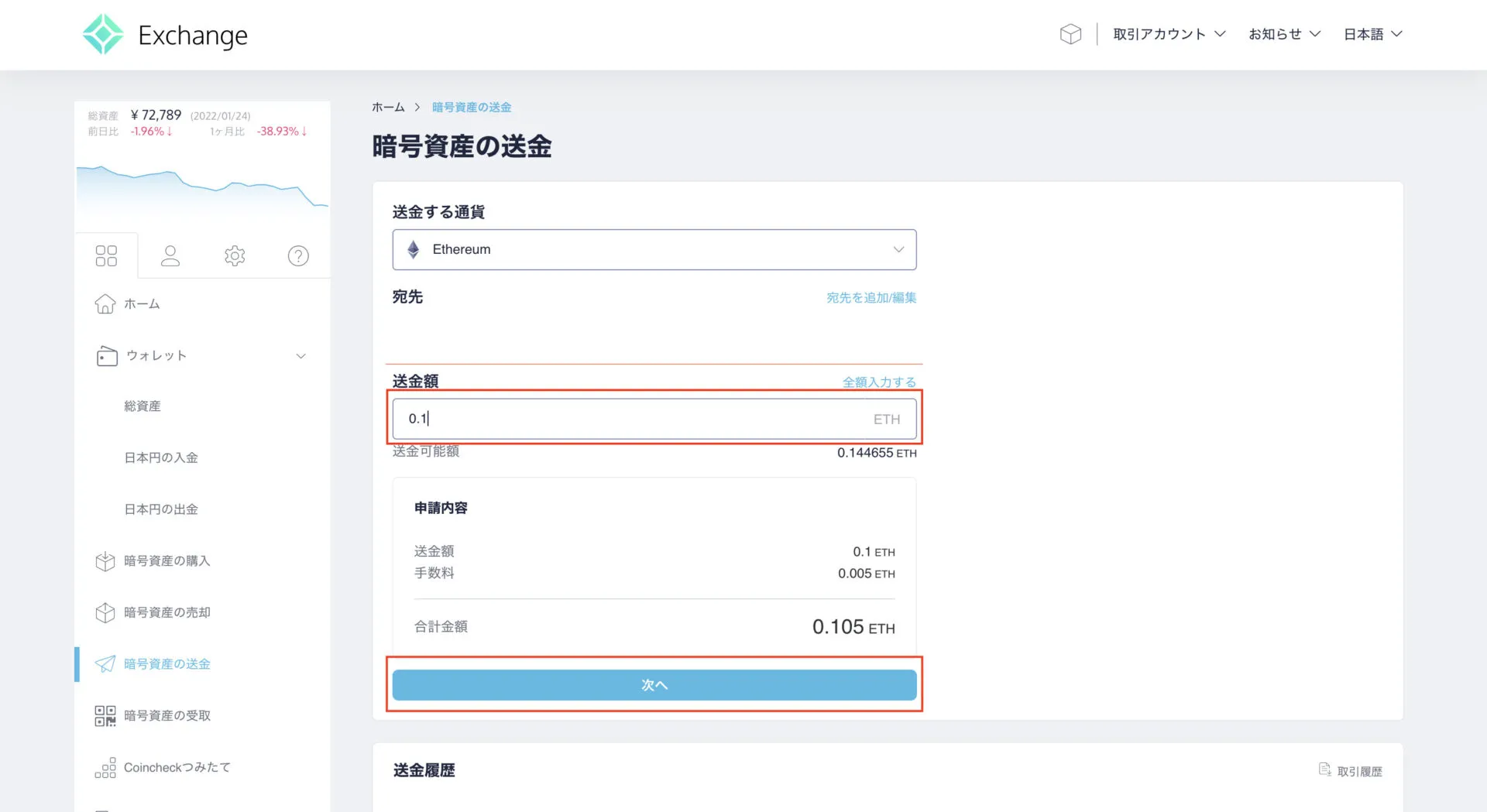
Task: Click 宛先を追加/編集 to edit recipients
Action: 871,297
